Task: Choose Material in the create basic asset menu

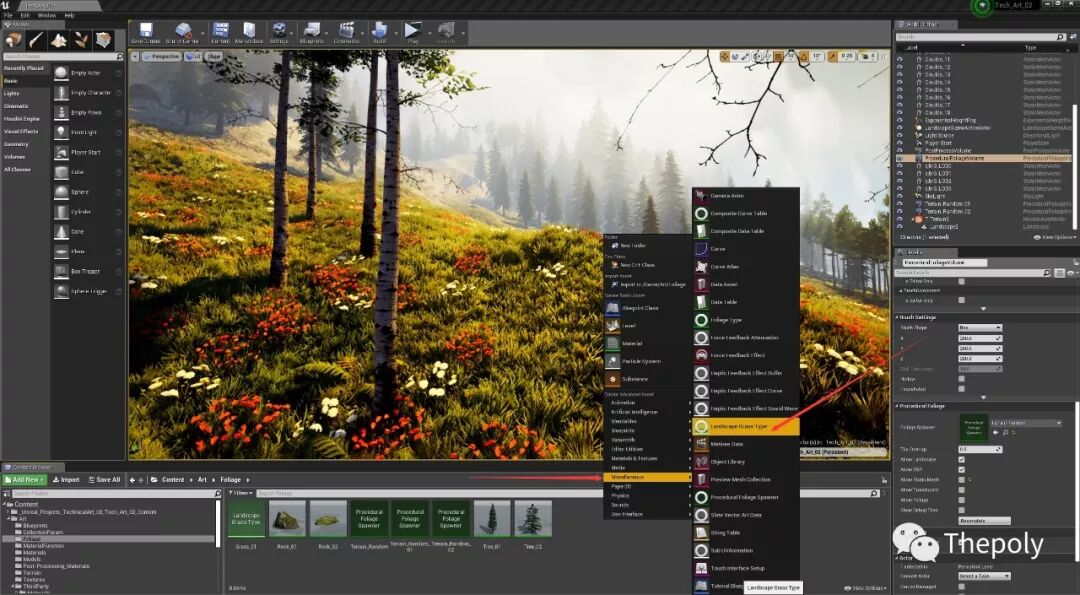Action: pyautogui.click(x=647, y=343)
